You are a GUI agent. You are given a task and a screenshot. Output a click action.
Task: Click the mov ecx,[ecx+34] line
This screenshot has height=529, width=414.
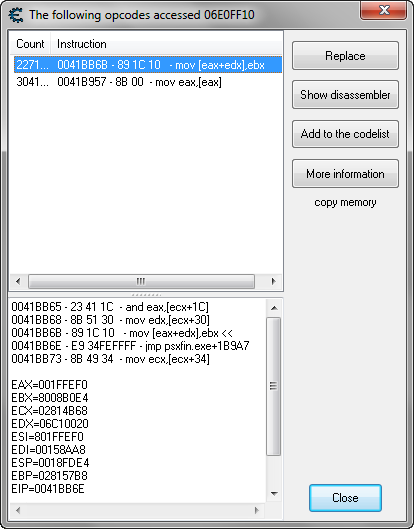tap(110, 359)
